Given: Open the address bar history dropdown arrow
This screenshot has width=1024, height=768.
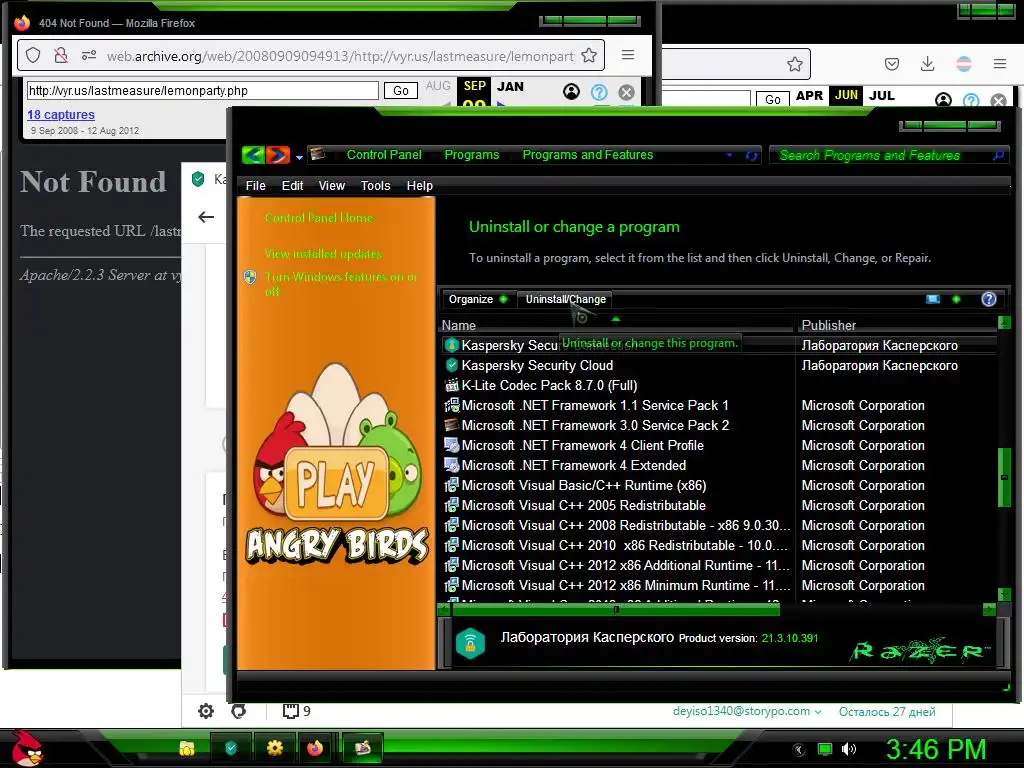Looking at the screenshot, I should pos(729,155).
